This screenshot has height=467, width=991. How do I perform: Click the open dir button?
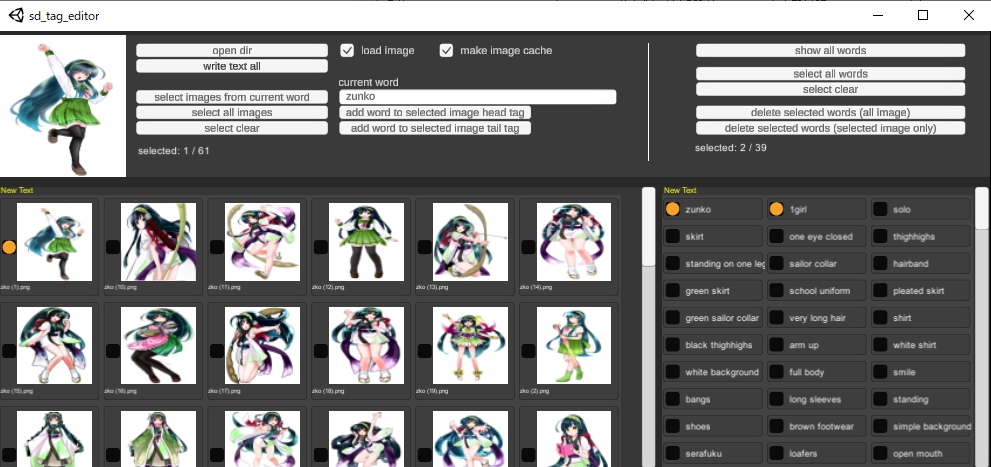(x=232, y=51)
